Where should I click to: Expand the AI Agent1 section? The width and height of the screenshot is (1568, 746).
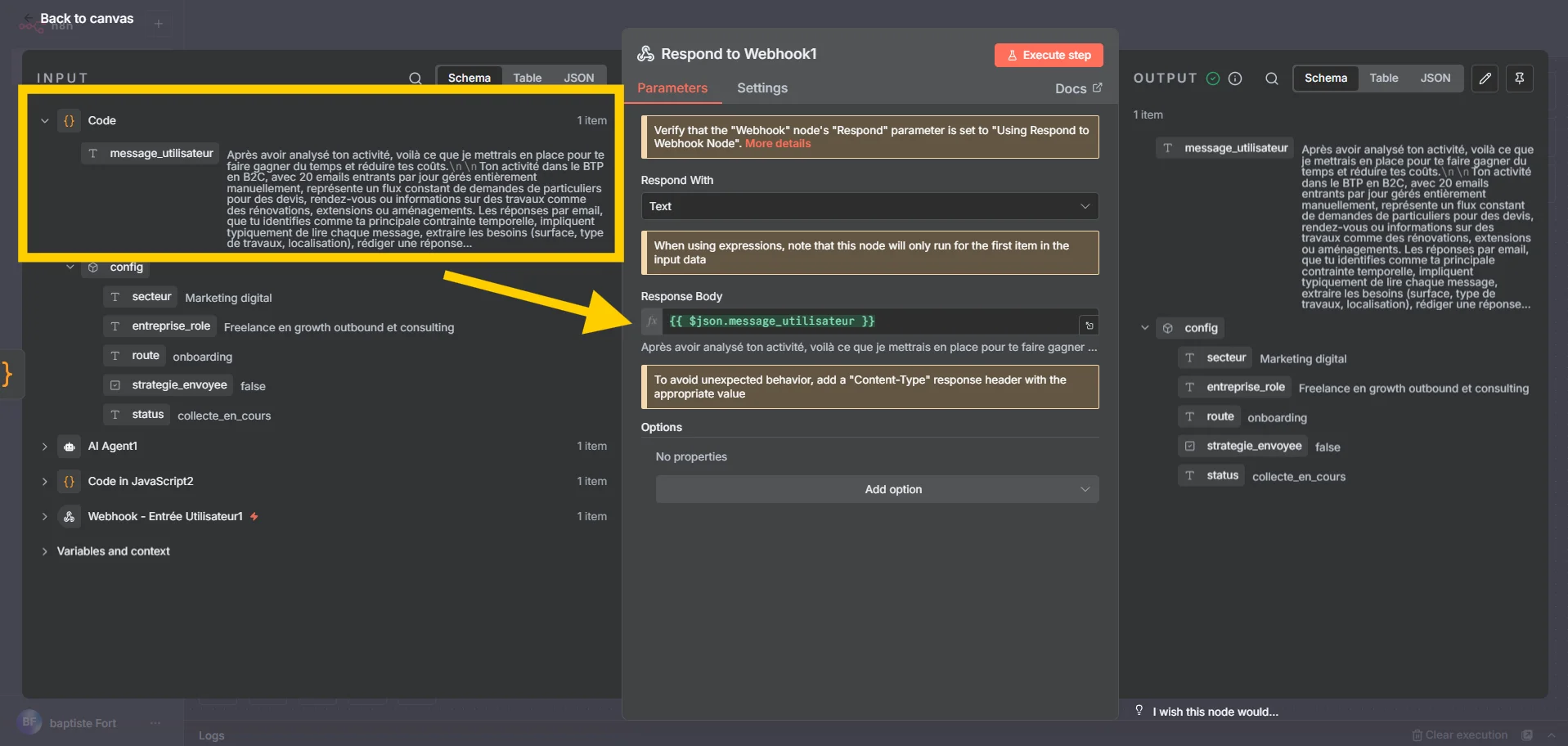(x=44, y=447)
